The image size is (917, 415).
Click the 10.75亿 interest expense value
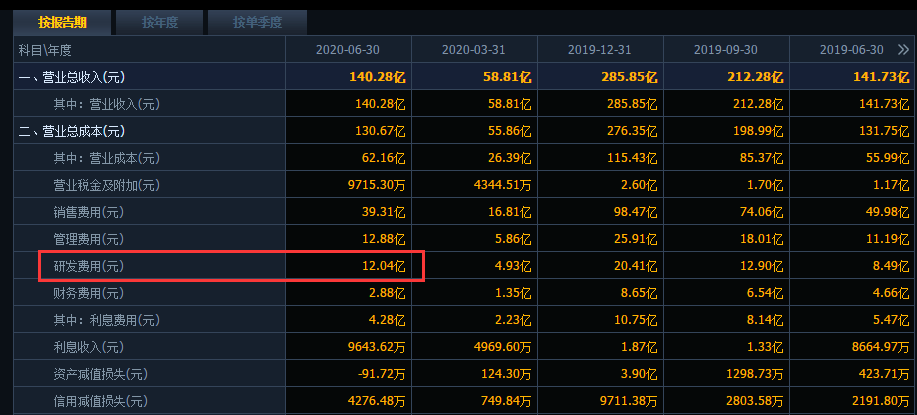[636, 320]
